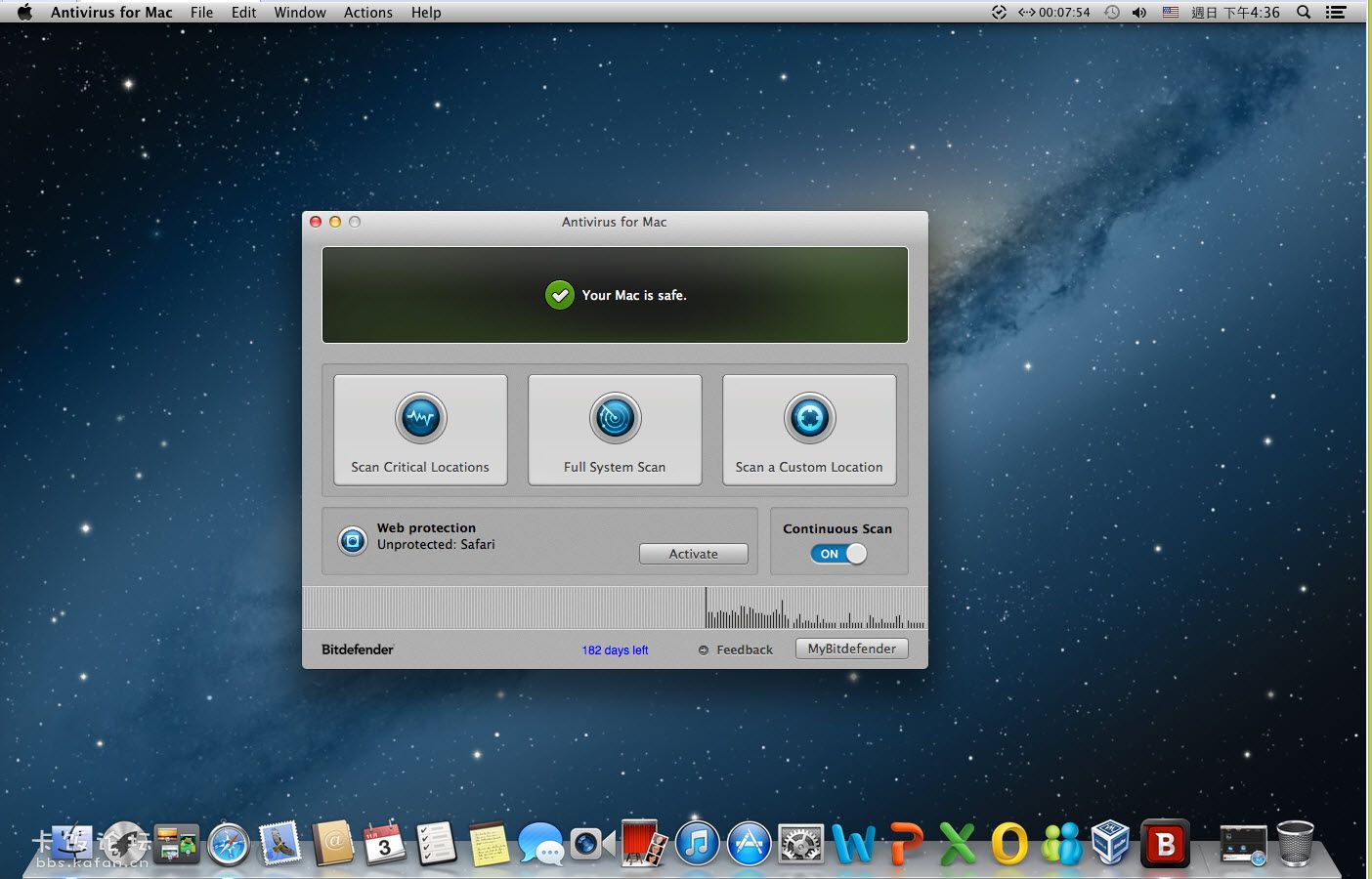Screen dimensions: 1372x879
Task: Open the Time Machine menu bar icon
Action: point(1112,12)
